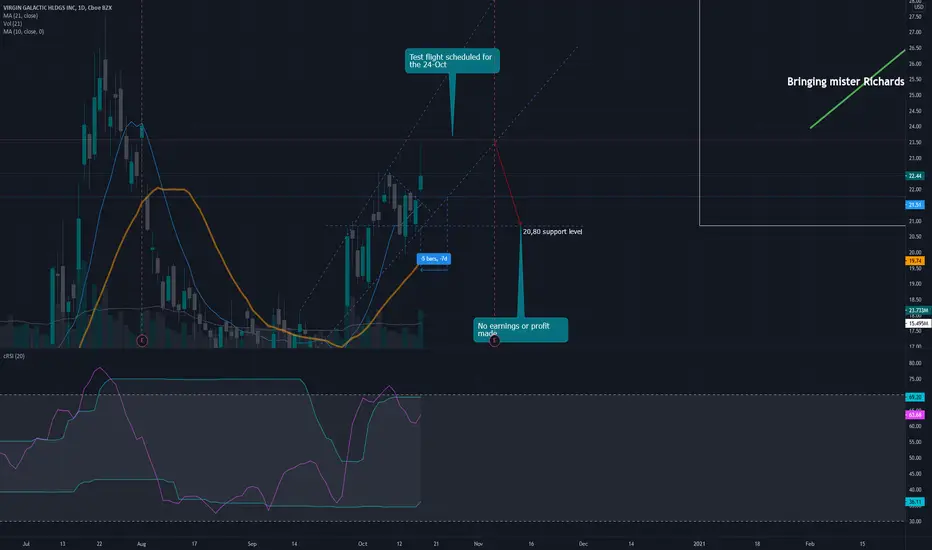932x550 pixels.
Task: Click the blue 21.51 price label
Action: [x=915, y=205]
